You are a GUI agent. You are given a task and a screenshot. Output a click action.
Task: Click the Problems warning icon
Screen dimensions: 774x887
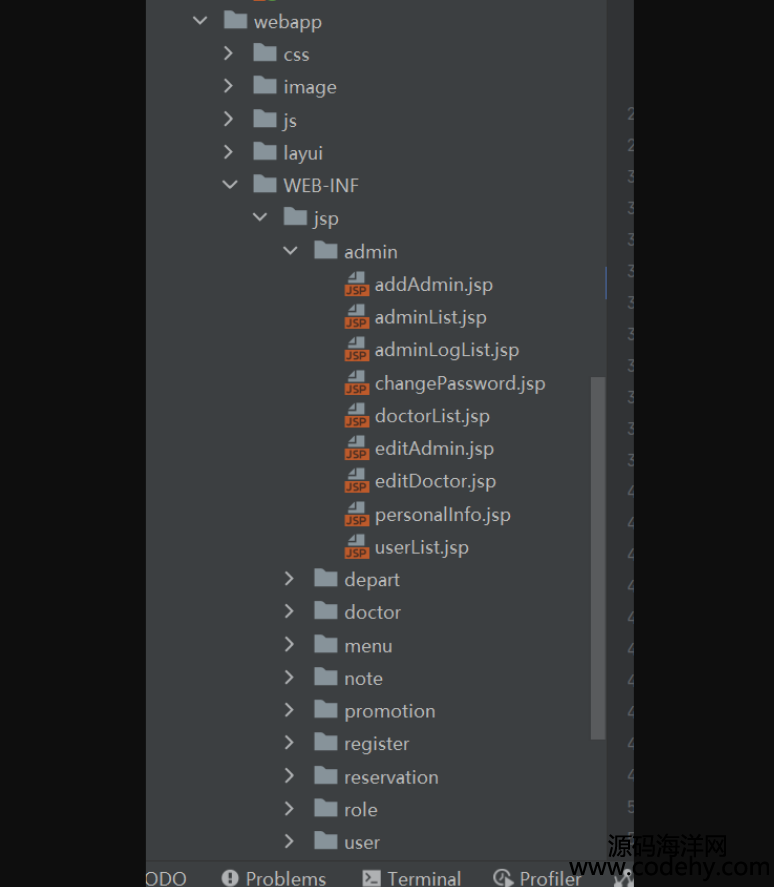click(230, 878)
